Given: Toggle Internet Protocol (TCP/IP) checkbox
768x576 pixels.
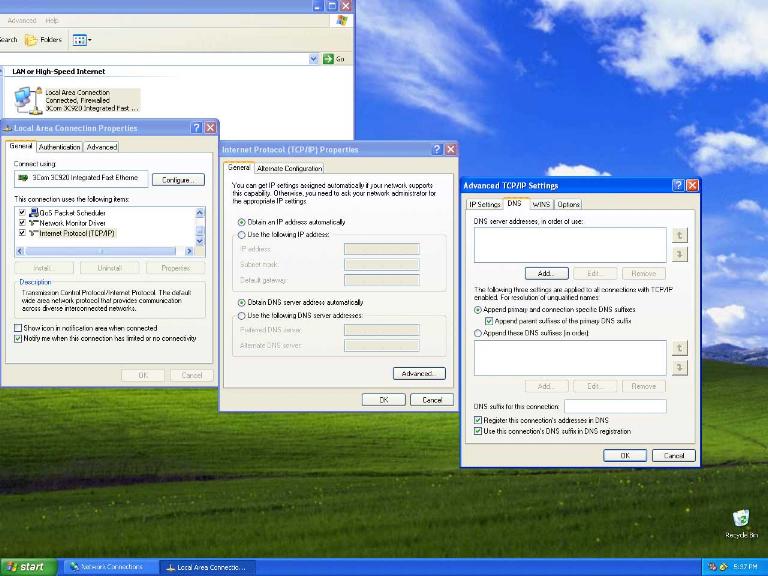Looking at the screenshot, I should (22, 233).
